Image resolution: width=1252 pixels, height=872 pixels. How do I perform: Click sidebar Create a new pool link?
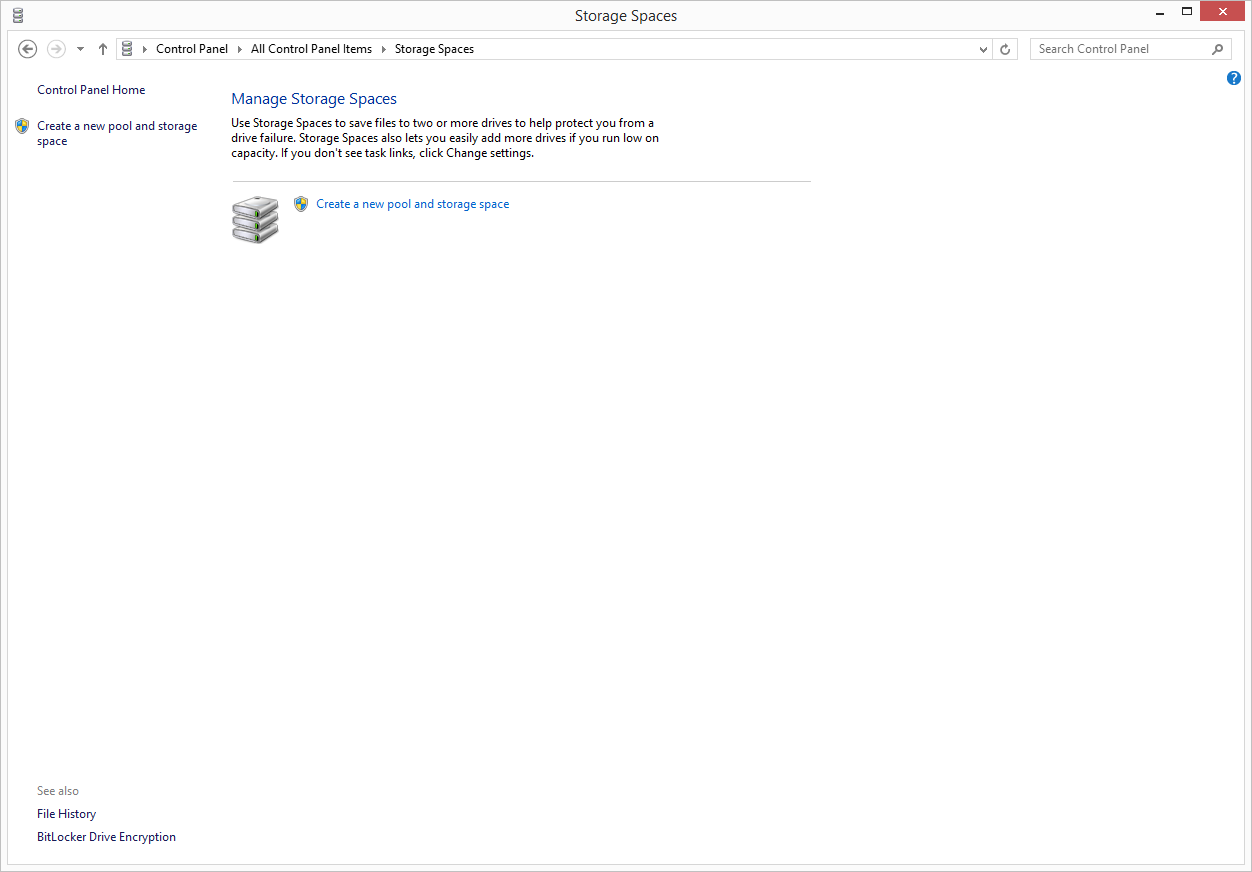tap(117, 134)
